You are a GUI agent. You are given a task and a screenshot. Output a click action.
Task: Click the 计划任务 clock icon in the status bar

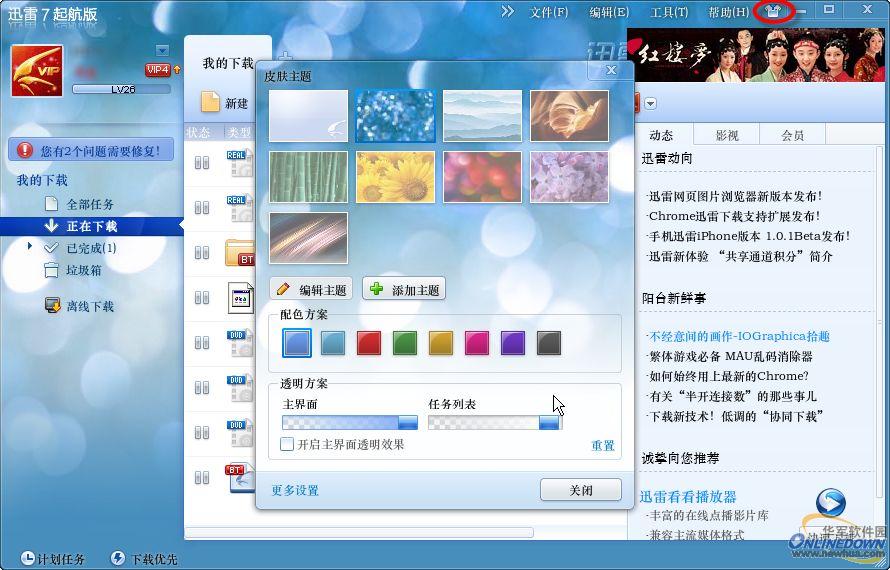coord(27,558)
